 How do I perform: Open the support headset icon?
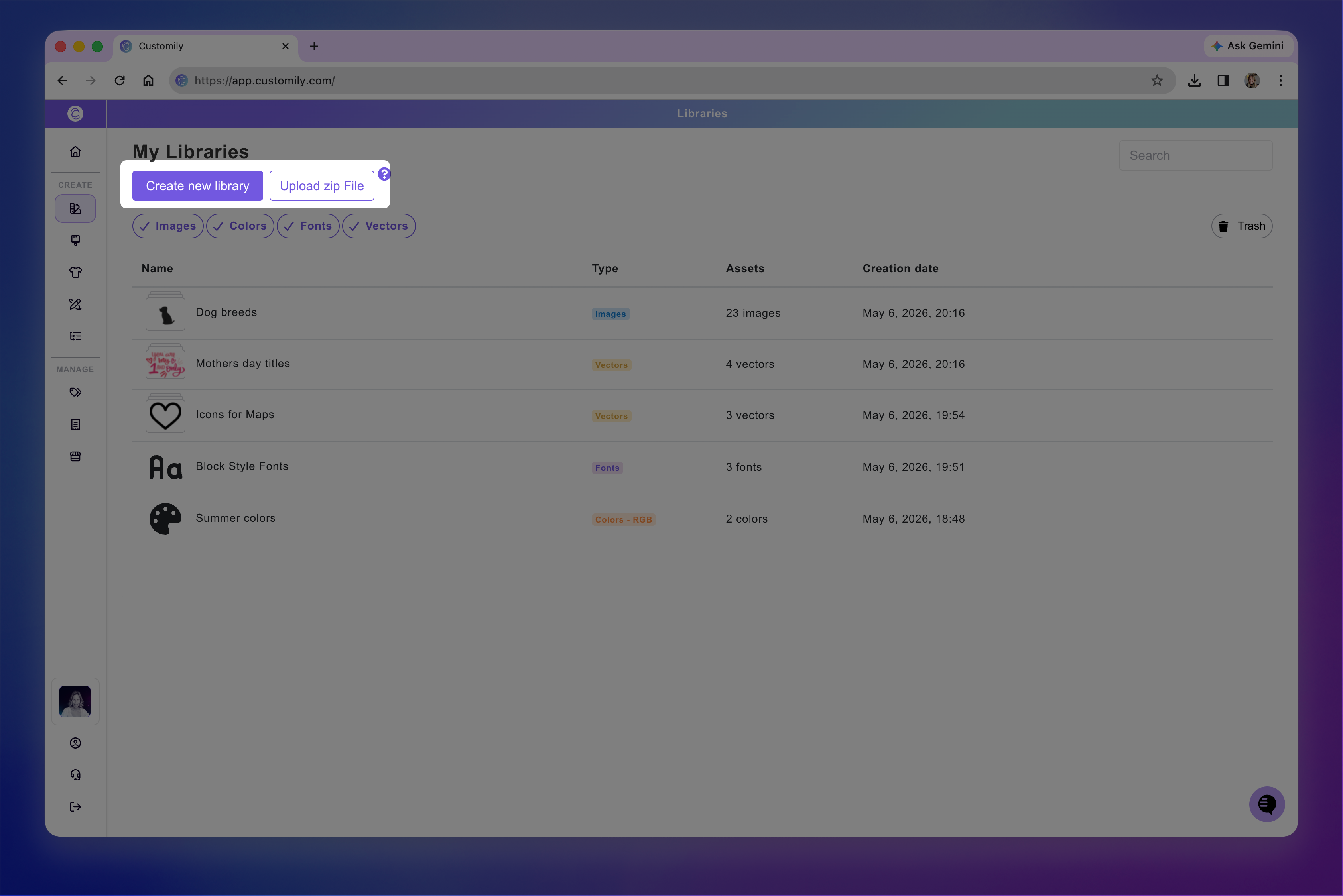tap(75, 775)
